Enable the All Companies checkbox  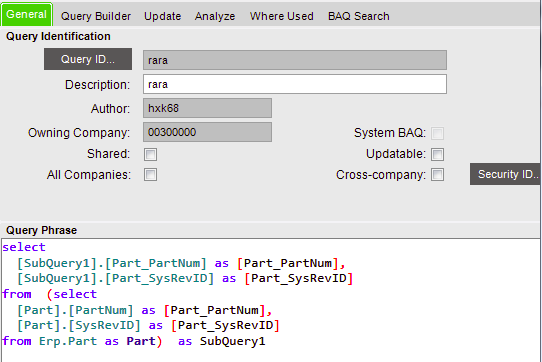[x=150, y=175]
